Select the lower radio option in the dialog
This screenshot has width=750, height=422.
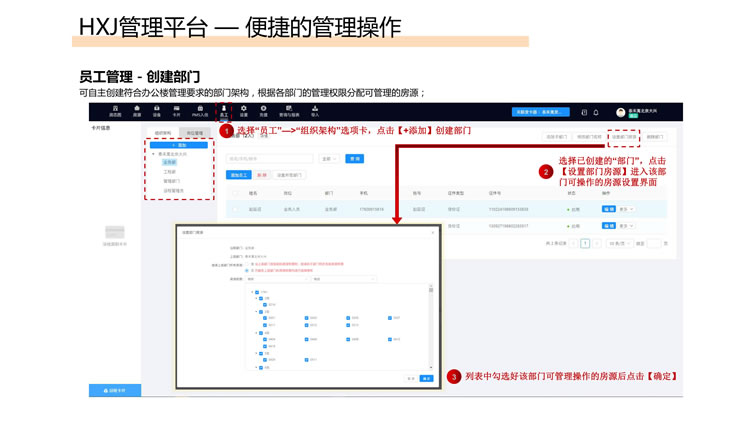pos(247,270)
